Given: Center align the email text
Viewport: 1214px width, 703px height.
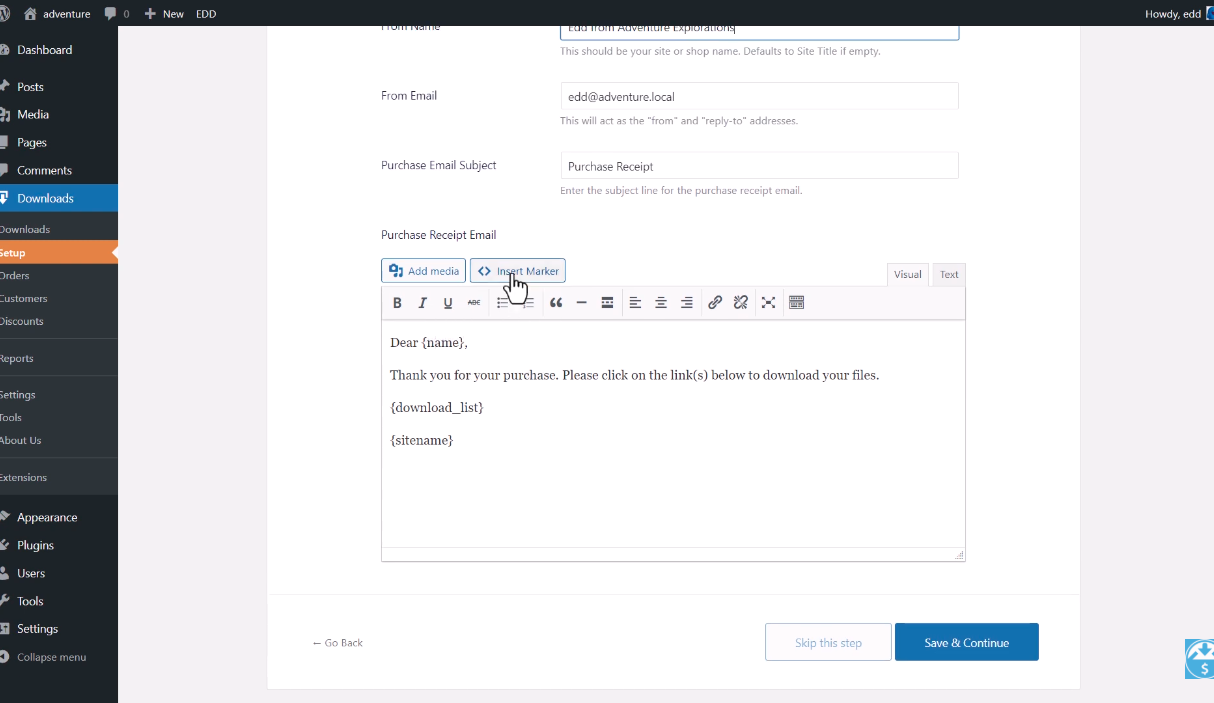Looking at the screenshot, I should [661, 303].
